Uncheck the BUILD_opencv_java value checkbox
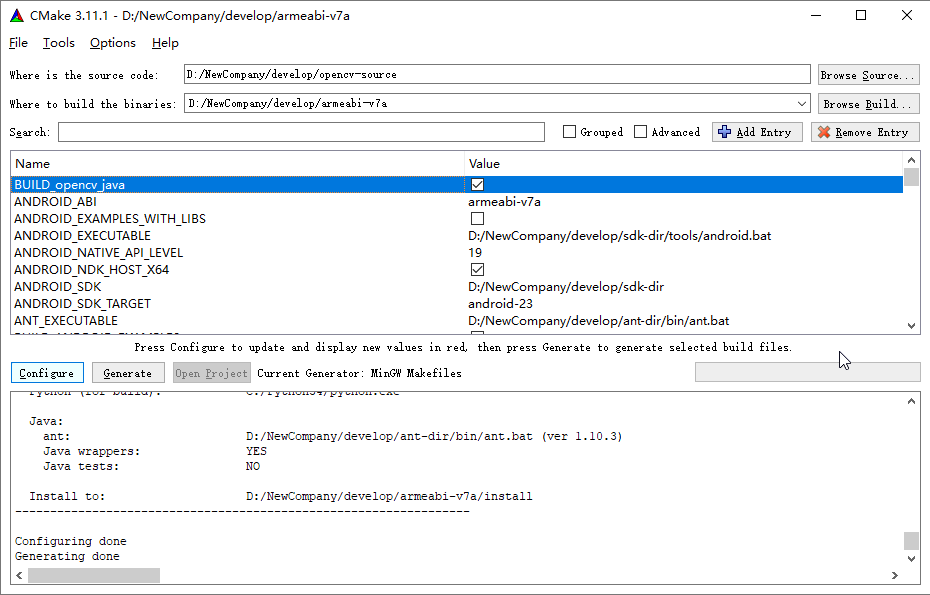The height and width of the screenshot is (595, 930). click(477, 184)
